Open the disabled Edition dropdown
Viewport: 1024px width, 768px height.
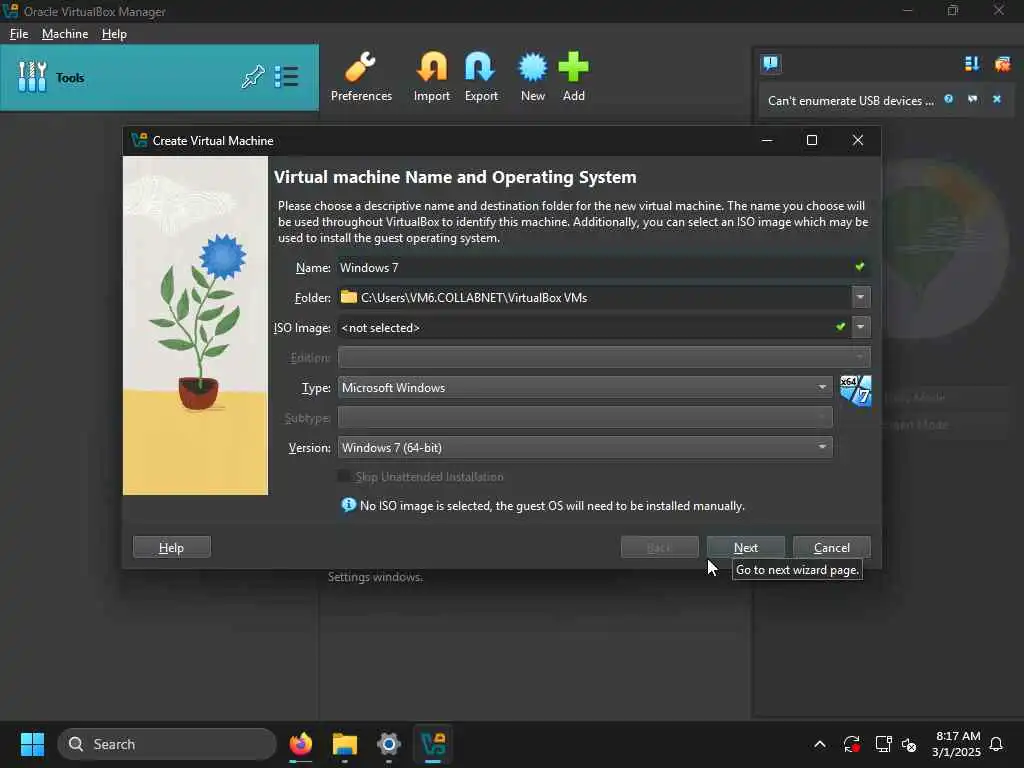pyautogui.click(x=604, y=357)
